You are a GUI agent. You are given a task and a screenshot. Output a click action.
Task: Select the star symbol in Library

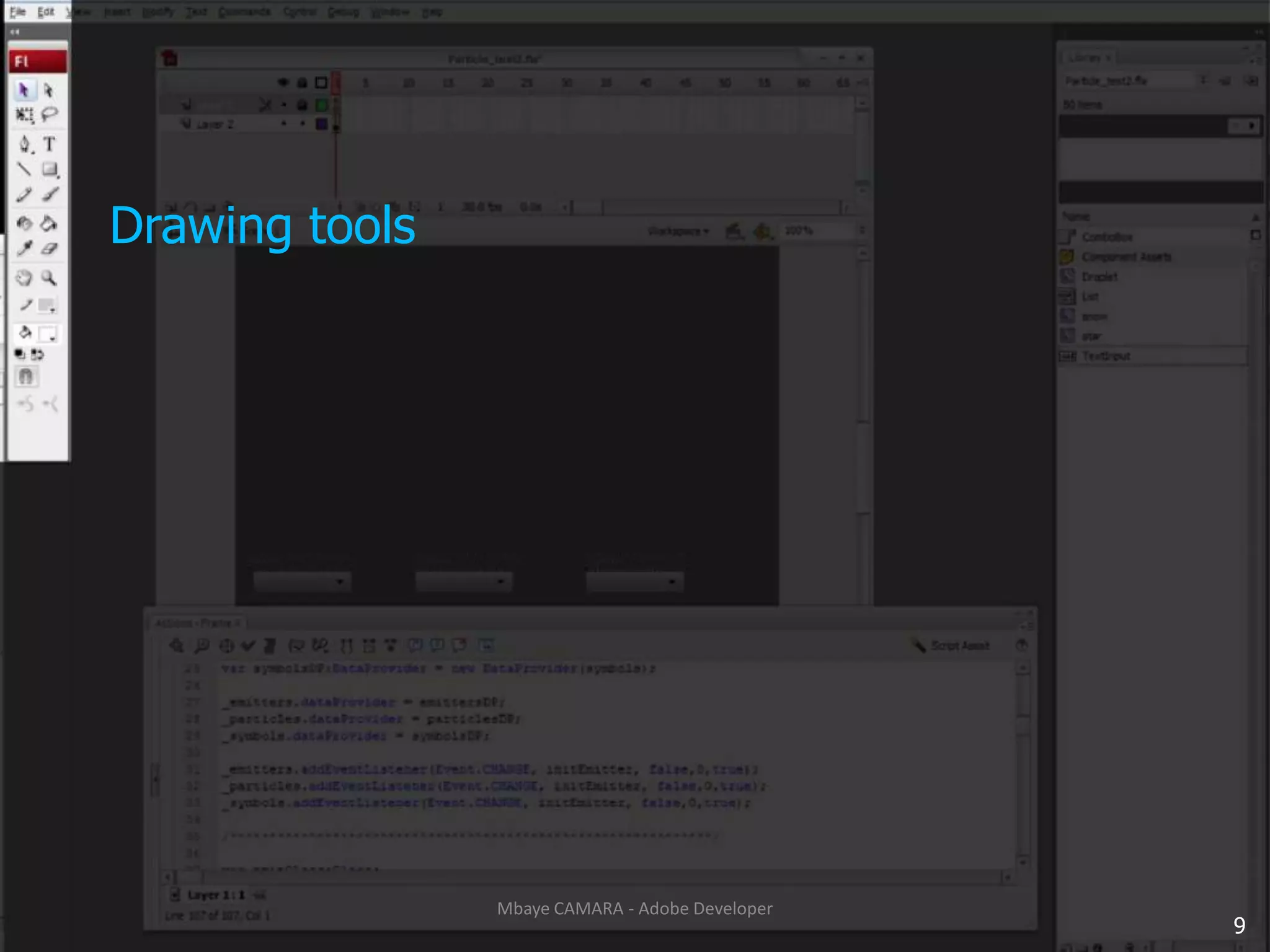(x=1091, y=336)
